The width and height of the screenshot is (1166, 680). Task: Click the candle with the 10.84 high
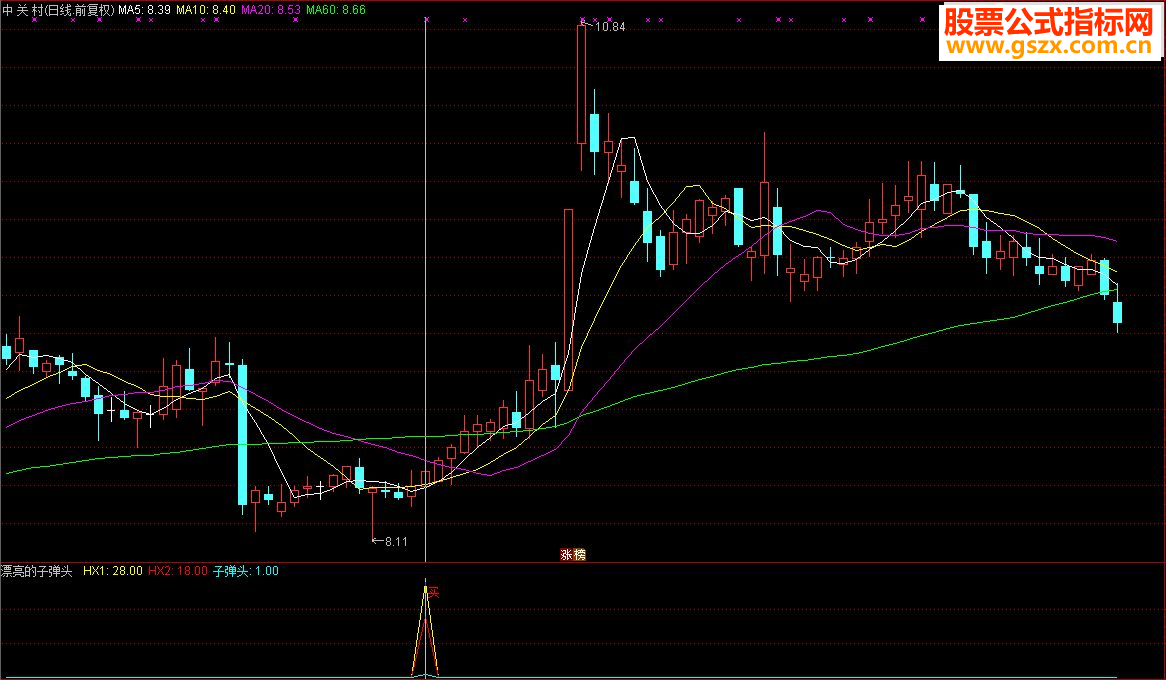[x=582, y=84]
